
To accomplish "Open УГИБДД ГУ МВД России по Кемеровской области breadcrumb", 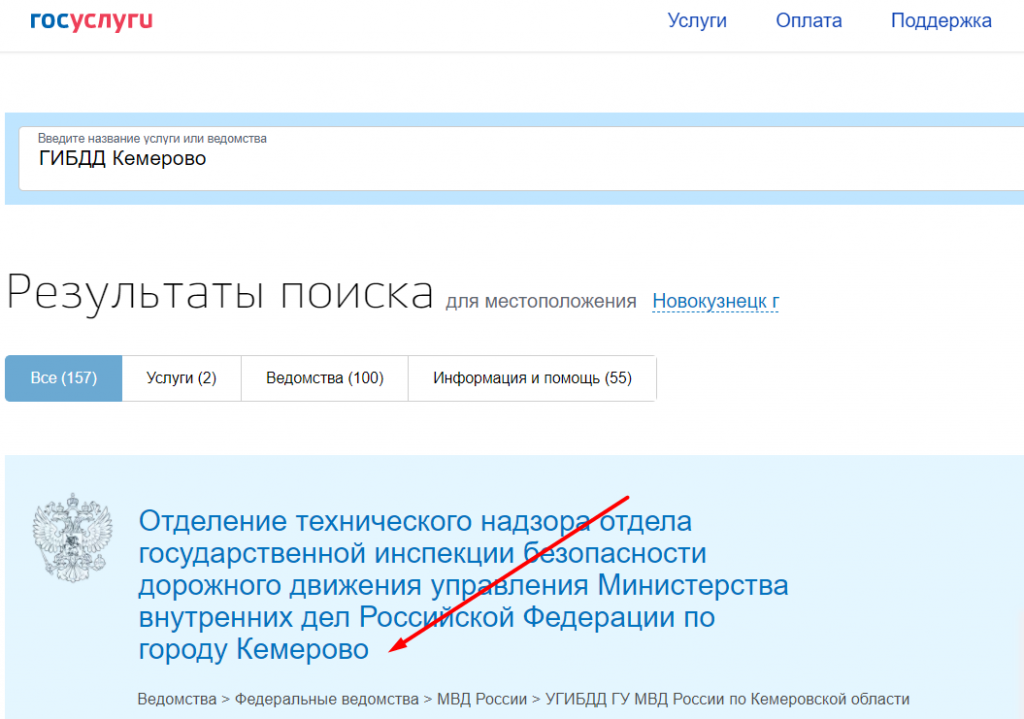I will 727,699.
